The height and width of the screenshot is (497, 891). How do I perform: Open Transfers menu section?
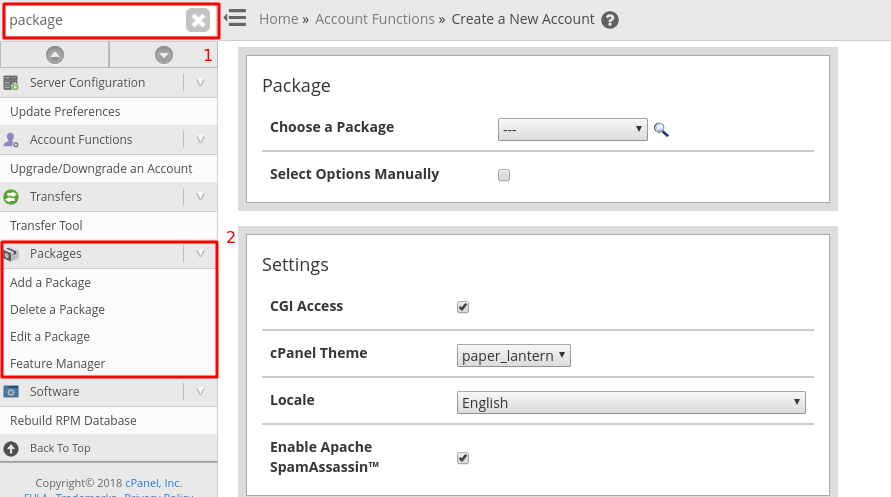56,197
